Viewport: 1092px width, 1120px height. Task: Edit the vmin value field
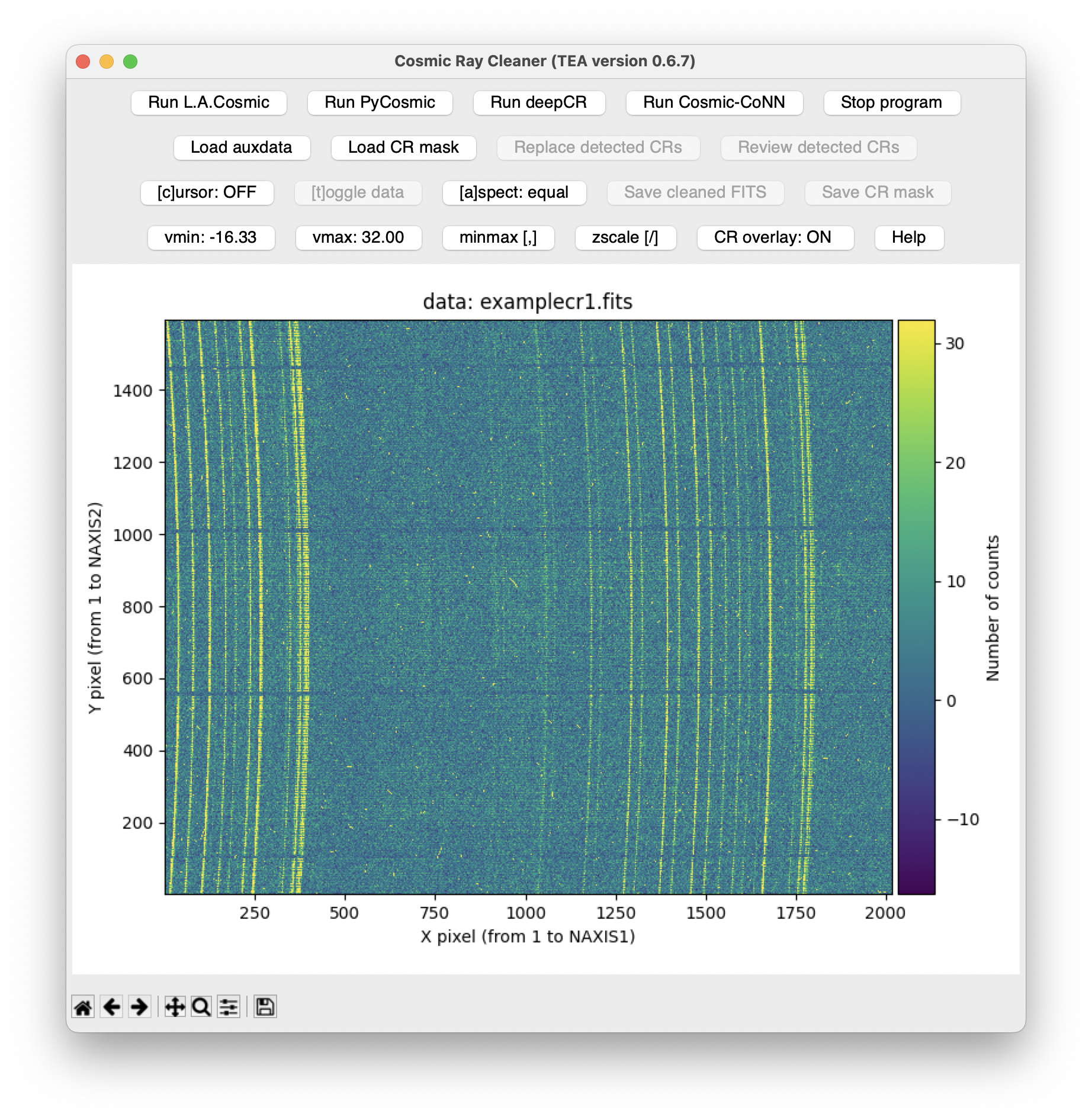pyautogui.click(x=211, y=237)
